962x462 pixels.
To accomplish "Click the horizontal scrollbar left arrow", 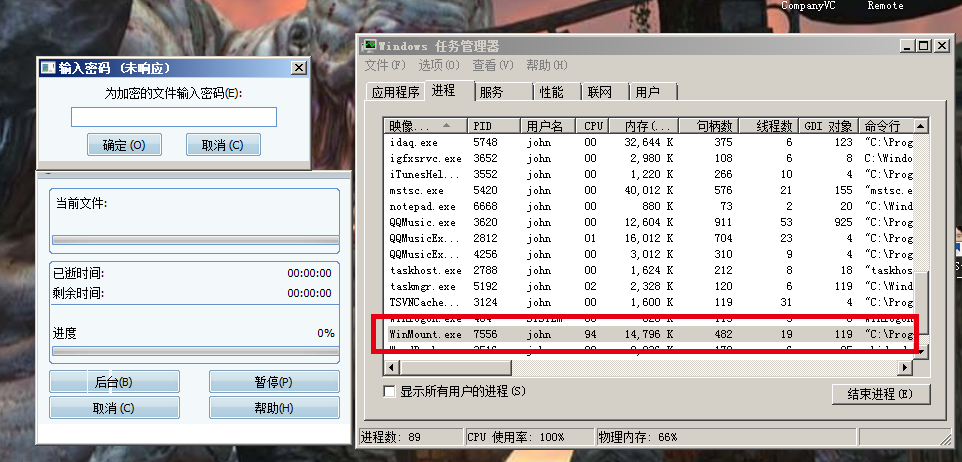I will point(390,367).
